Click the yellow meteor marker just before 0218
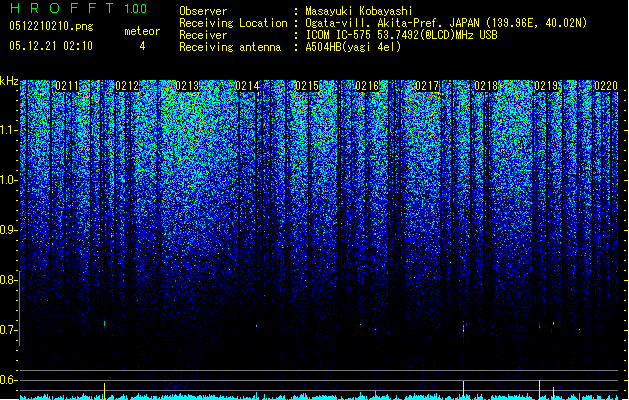The height and width of the screenshot is (400, 629). (463, 390)
